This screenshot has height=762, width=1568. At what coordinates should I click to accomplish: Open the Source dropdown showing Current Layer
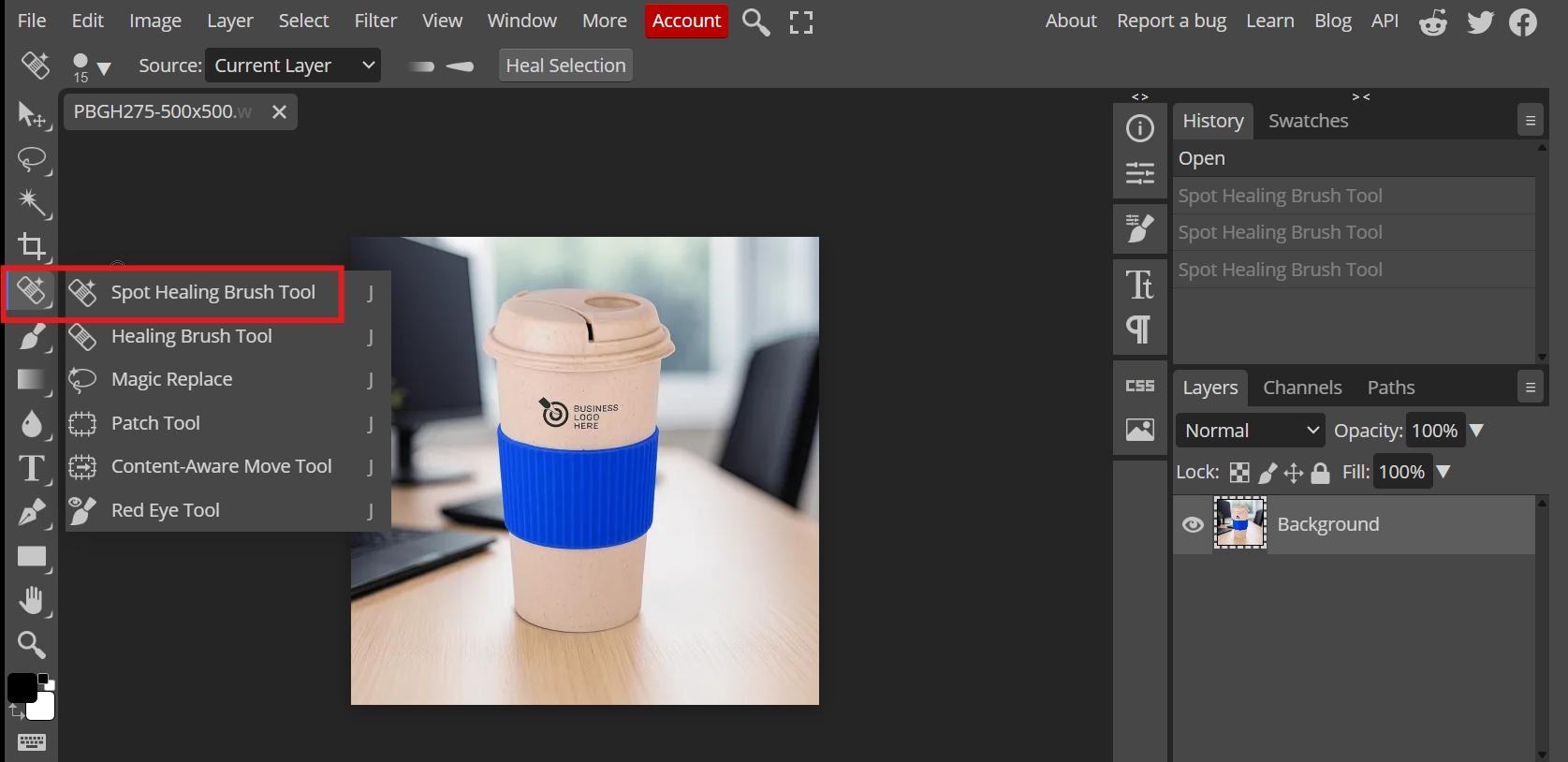(x=293, y=66)
